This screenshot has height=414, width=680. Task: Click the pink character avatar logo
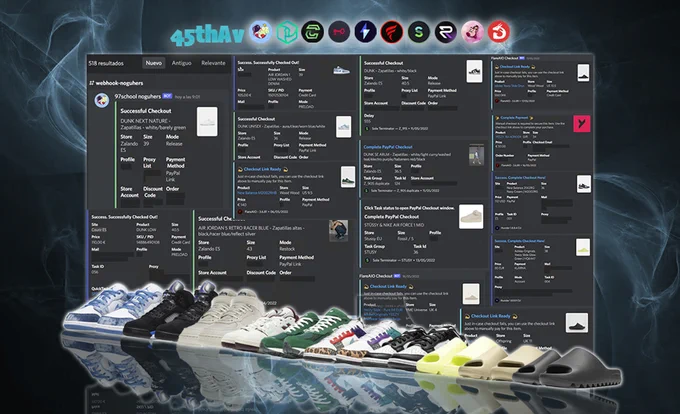[x=472, y=32]
